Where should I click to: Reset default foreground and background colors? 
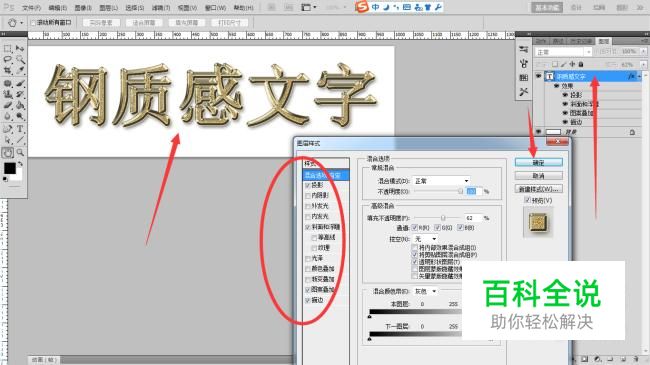point(5,179)
